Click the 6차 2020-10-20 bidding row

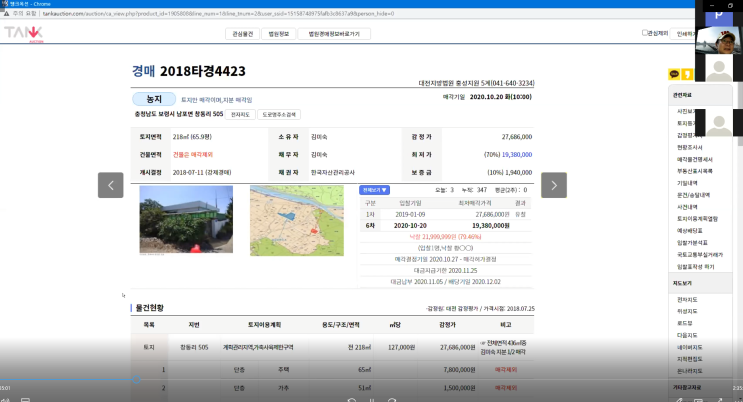(445, 226)
